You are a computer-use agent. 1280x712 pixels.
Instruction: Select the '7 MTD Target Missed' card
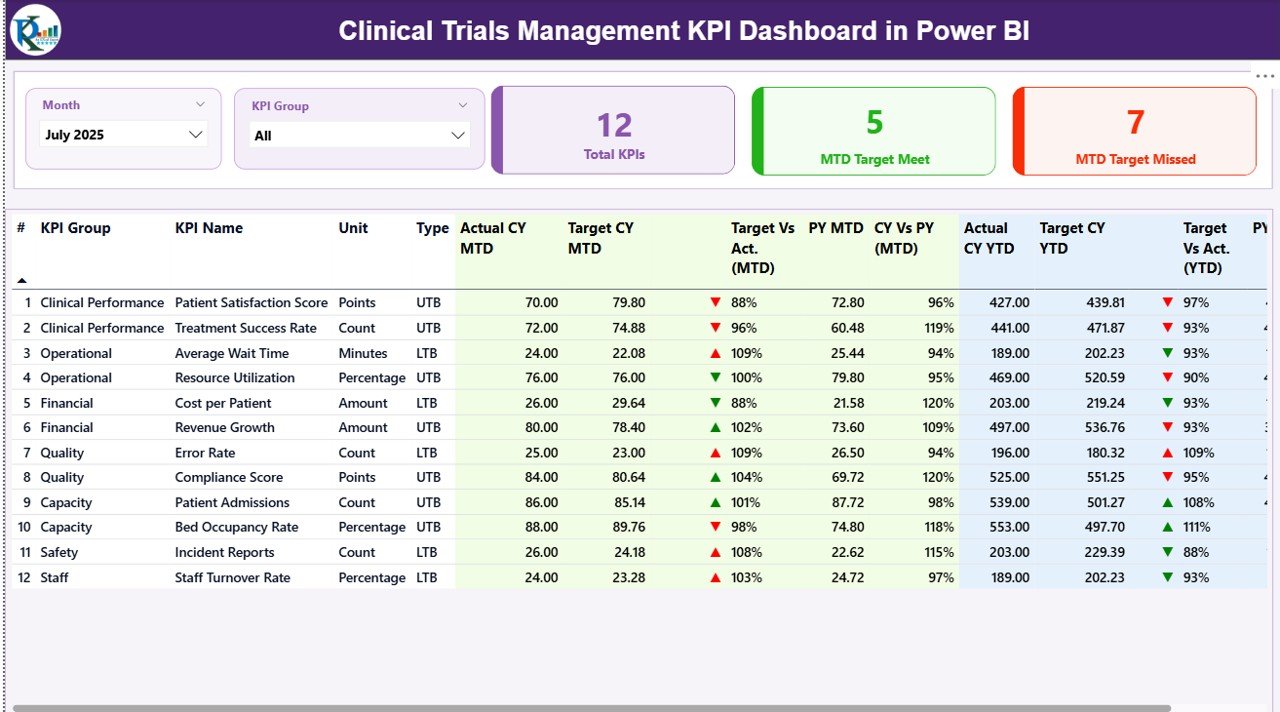(x=1134, y=130)
